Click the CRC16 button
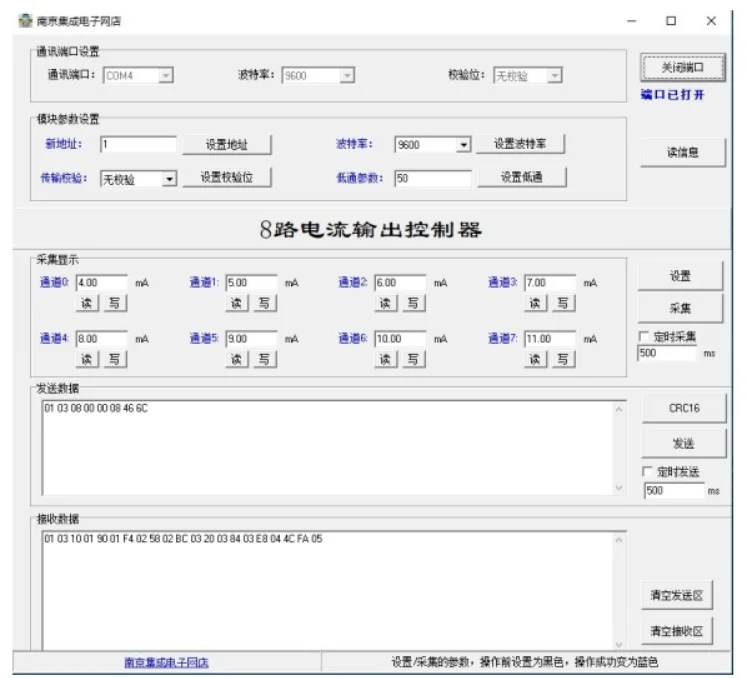This screenshot has width=748, height=678. pyautogui.click(x=684, y=408)
